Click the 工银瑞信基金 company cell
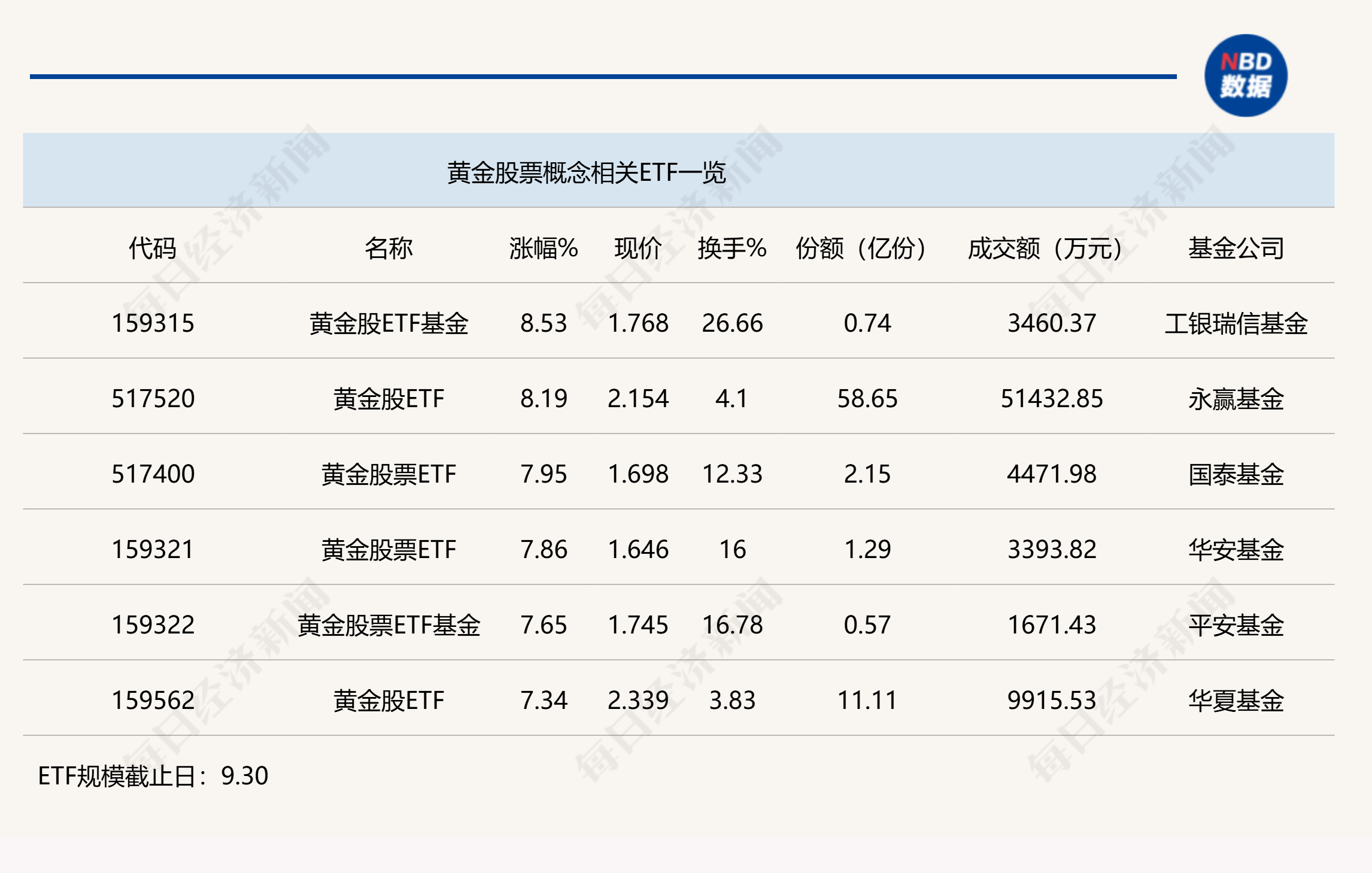Viewport: 1372px width, 873px height. tap(1236, 323)
